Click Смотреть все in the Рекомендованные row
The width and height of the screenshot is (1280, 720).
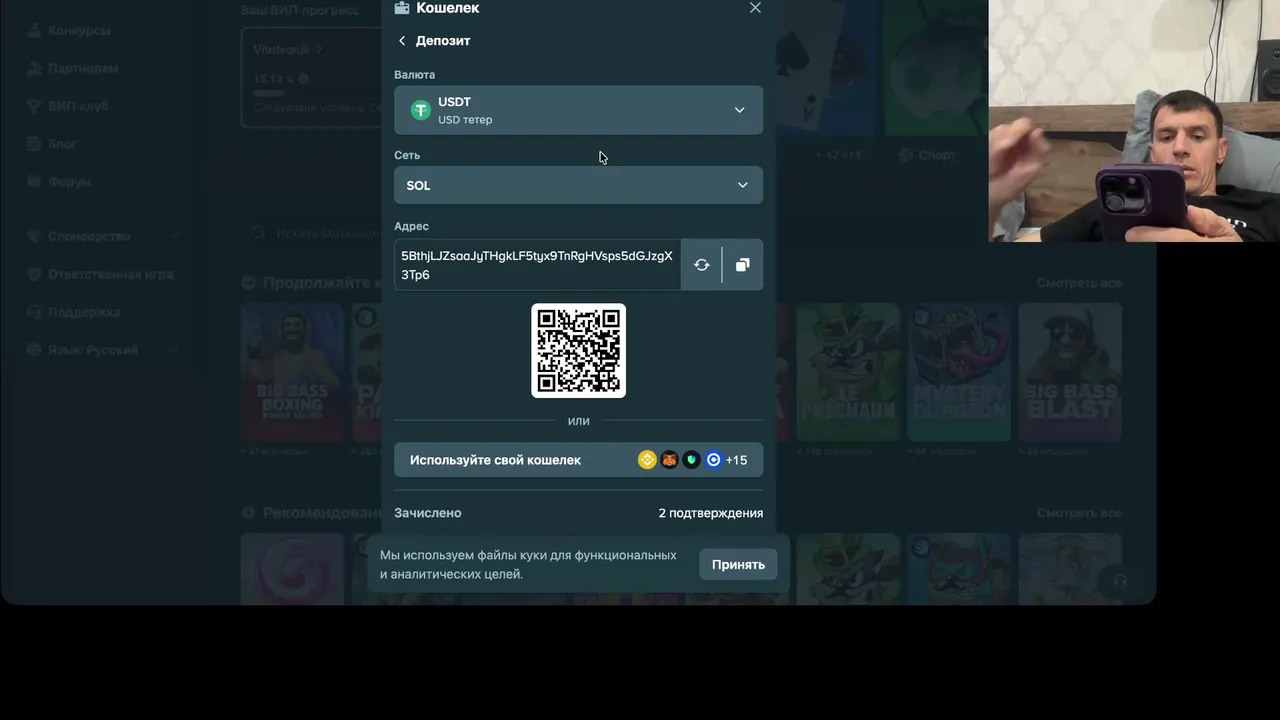click(x=1079, y=513)
